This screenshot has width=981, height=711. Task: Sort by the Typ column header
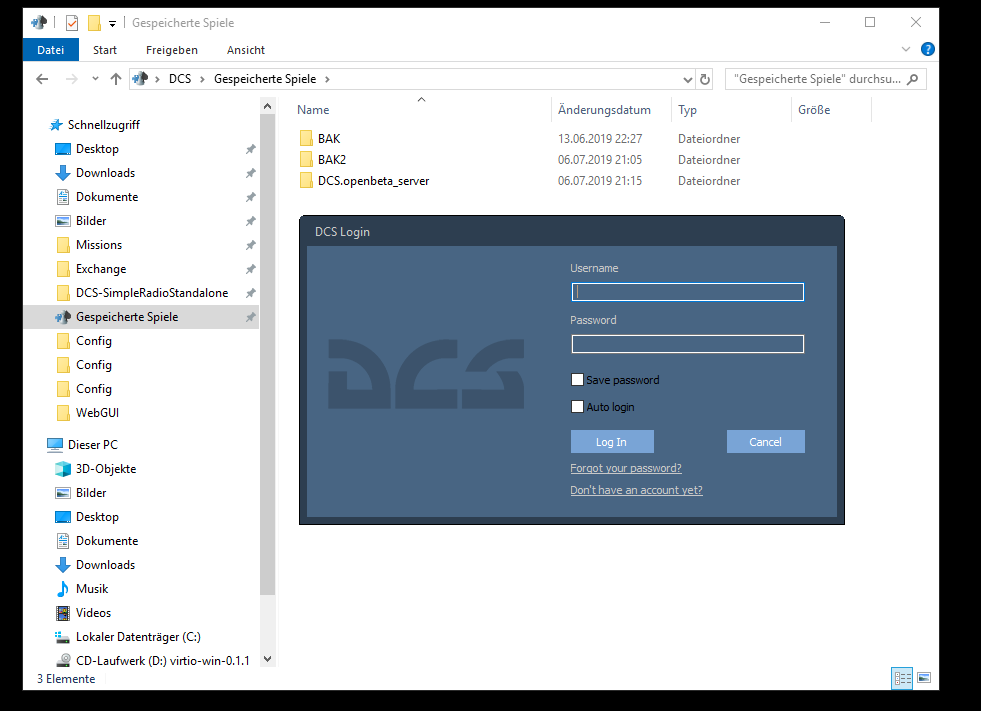pos(687,110)
